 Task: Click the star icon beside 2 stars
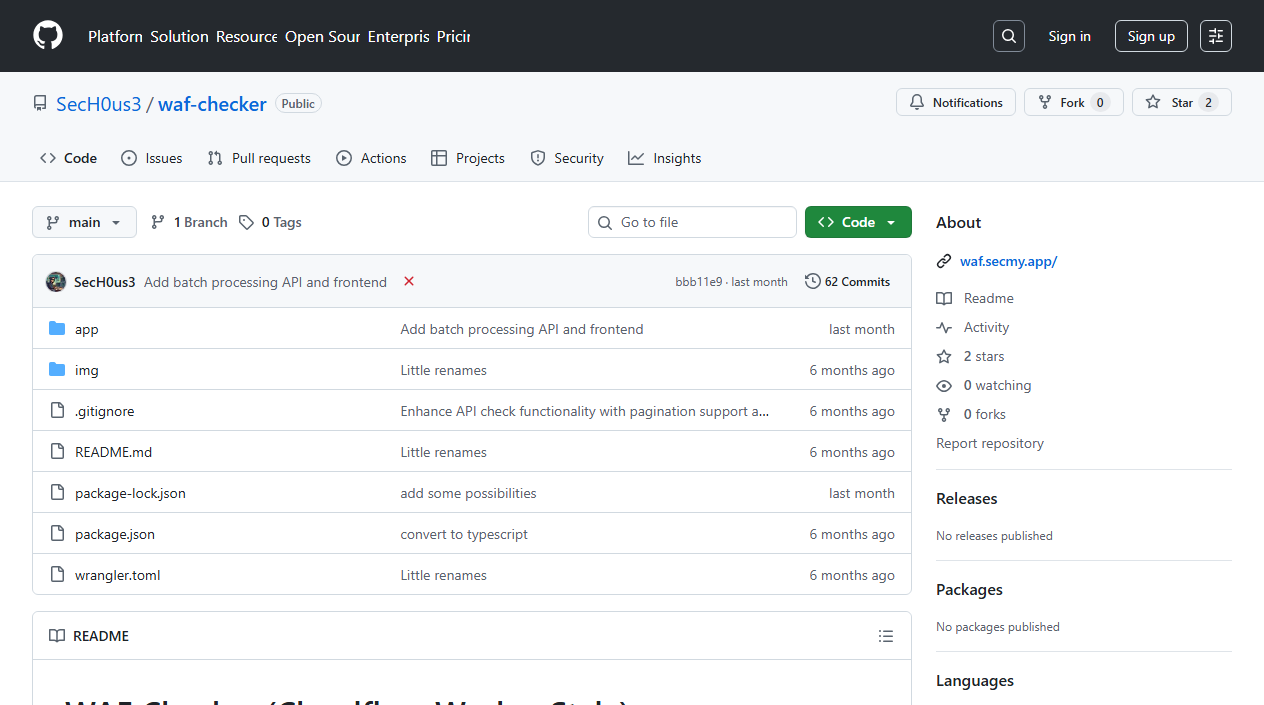pyautogui.click(x=944, y=357)
